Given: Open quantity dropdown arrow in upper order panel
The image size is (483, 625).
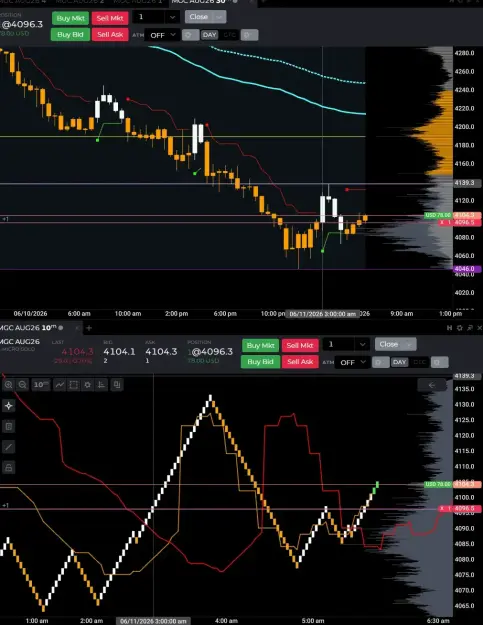Looking at the screenshot, I should coord(172,17).
